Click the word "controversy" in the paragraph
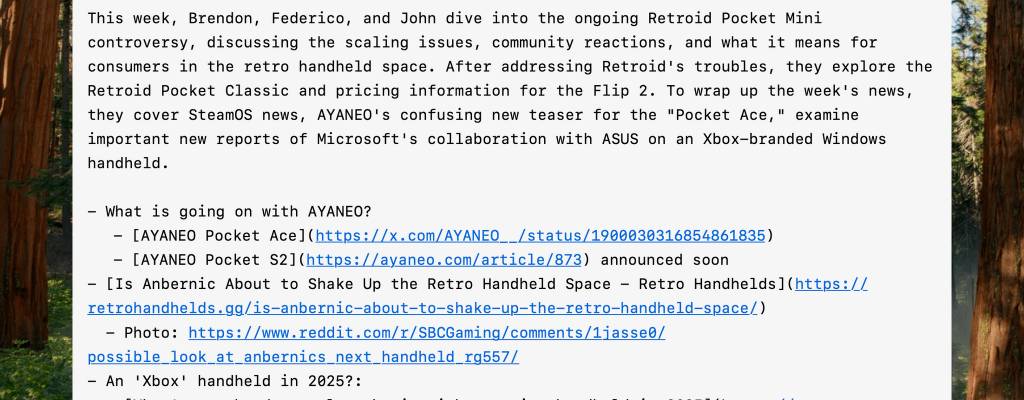Viewport: 1024px width, 400px height. click(141, 42)
